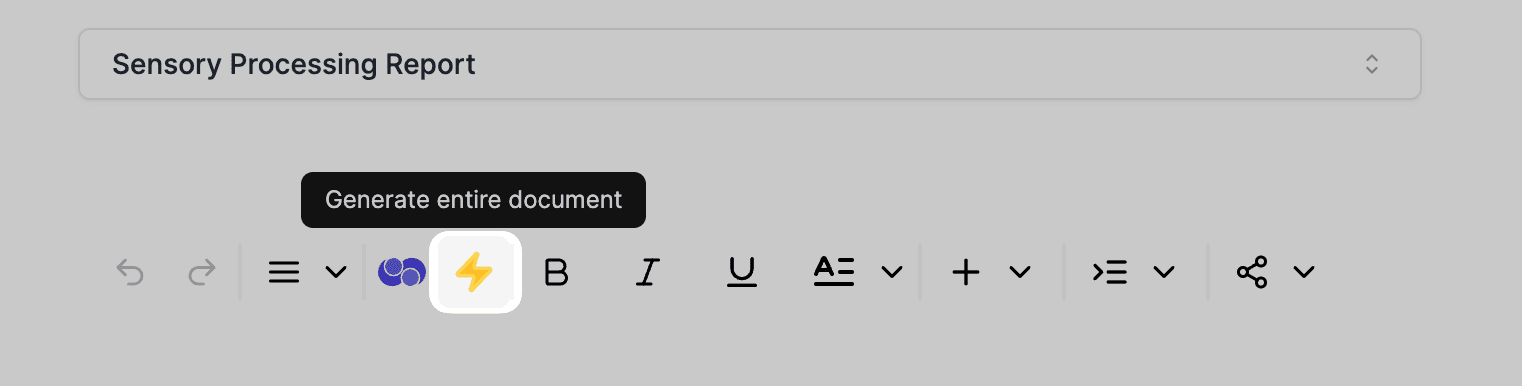Image resolution: width=1522 pixels, height=386 pixels.
Task: Click the up-down arrows on report selector
Action: (1372, 65)
